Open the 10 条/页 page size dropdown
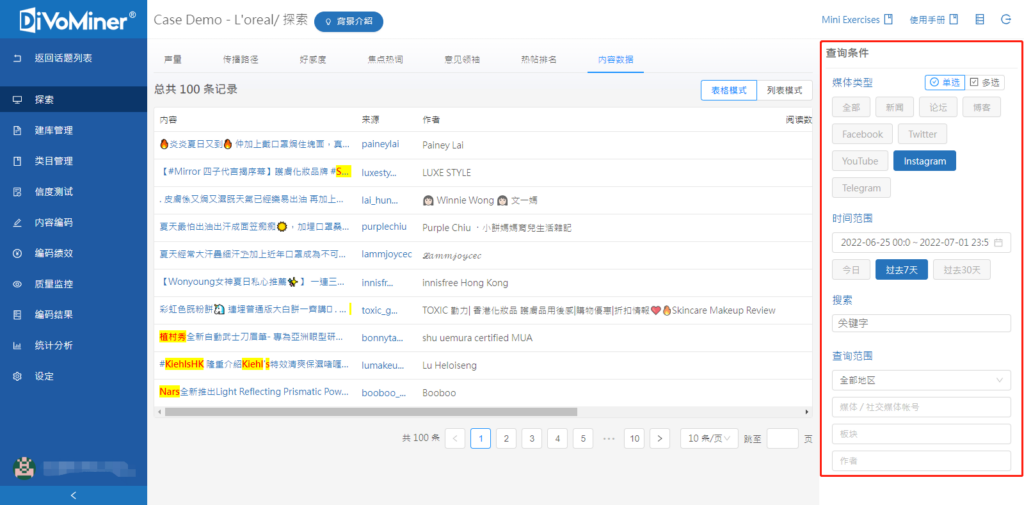This screenshot has height=505, width=1024. point(709,438)
